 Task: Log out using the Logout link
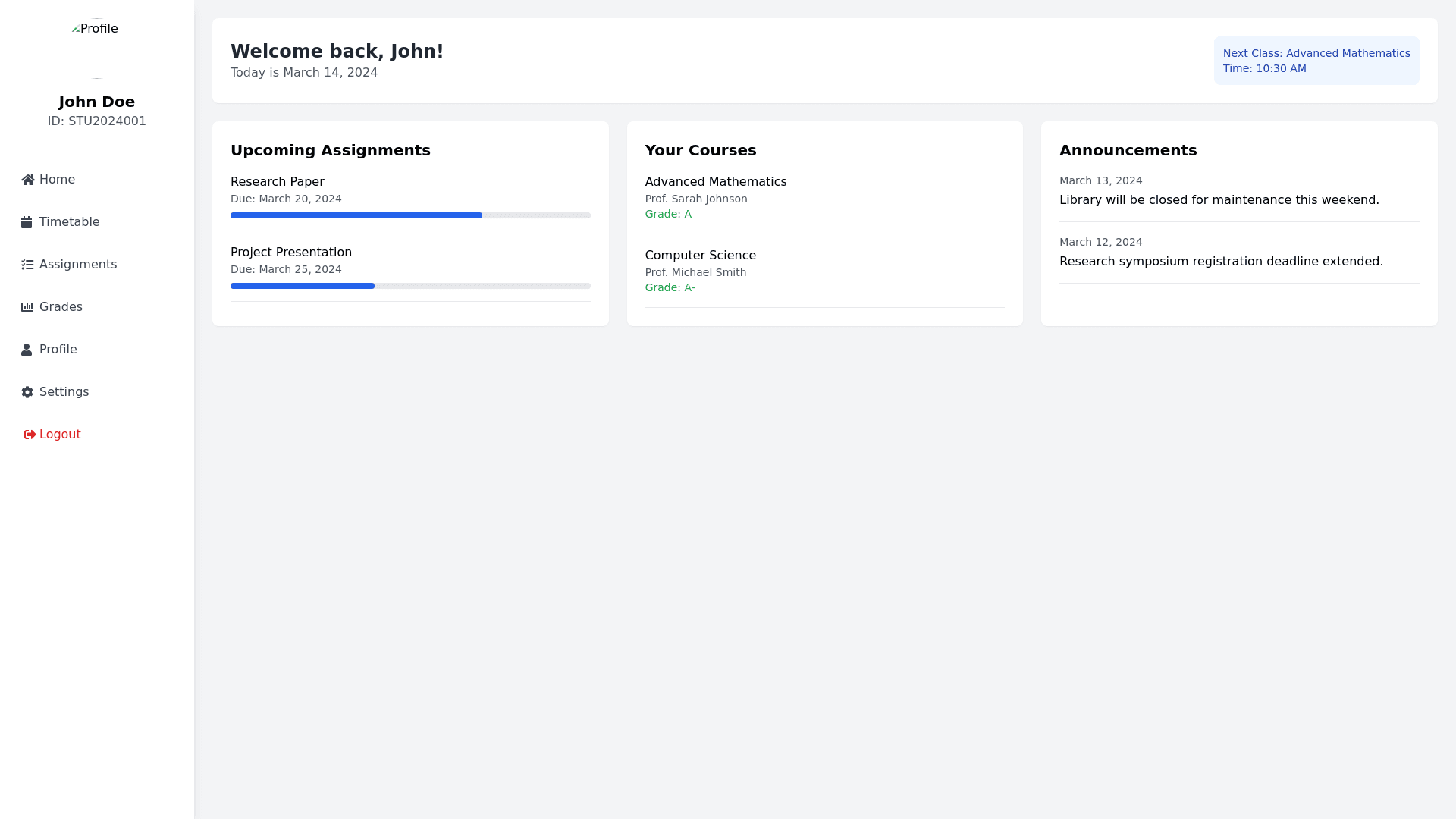coord(60,435)
